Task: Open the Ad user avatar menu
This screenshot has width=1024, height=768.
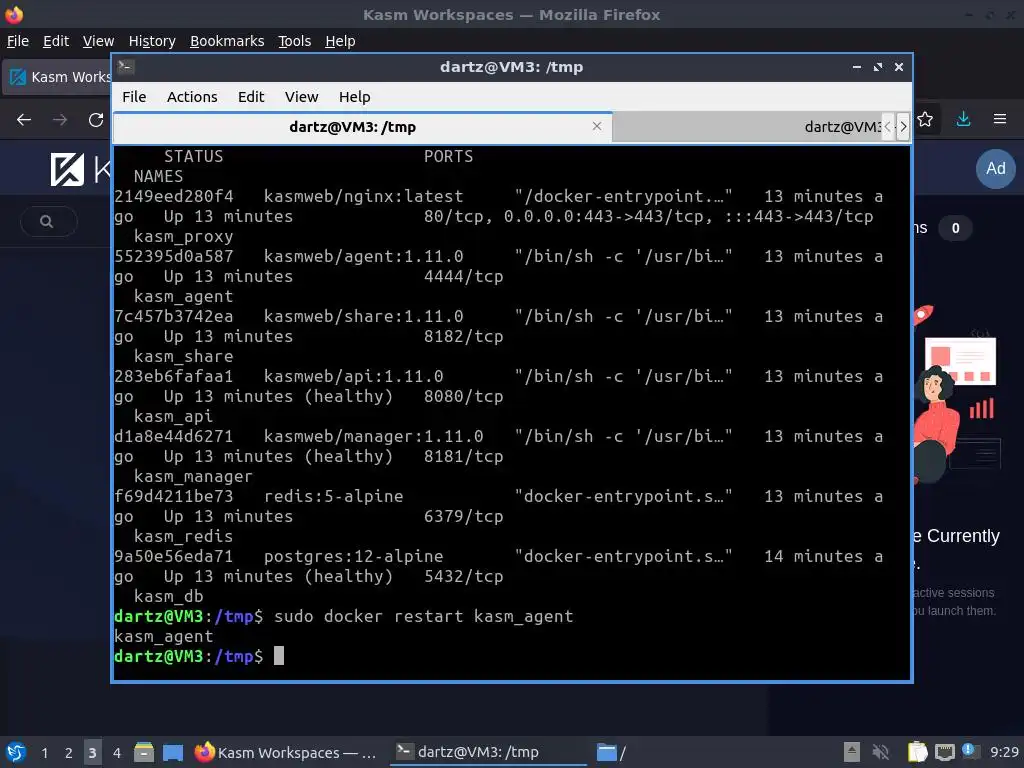Action: click(x=995, y=168)
